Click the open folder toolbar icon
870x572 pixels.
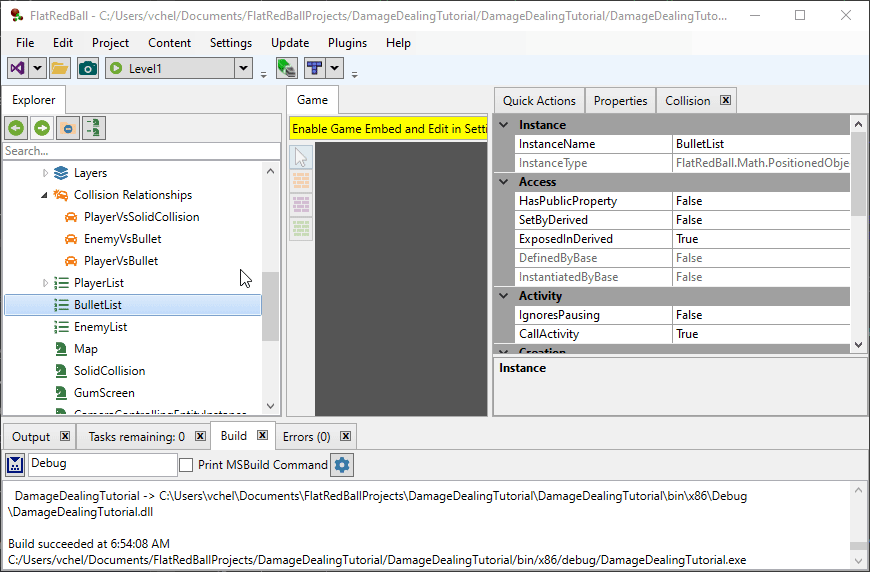coord(60,68)
